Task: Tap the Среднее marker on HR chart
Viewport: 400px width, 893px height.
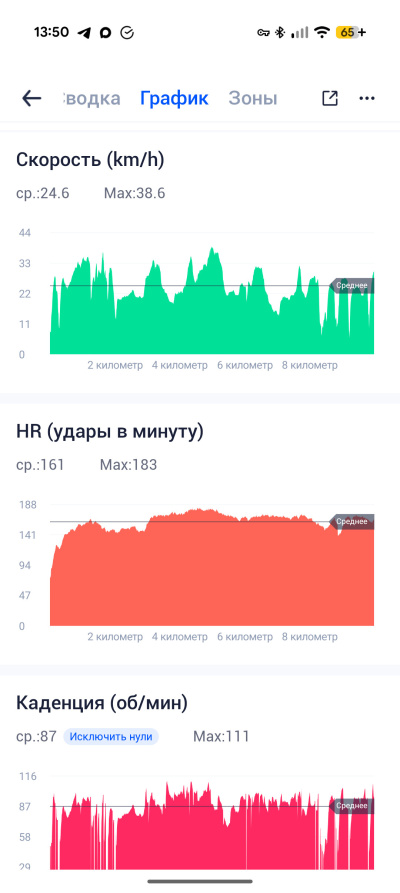Action: pyautogui.click(x=352, y=521)
